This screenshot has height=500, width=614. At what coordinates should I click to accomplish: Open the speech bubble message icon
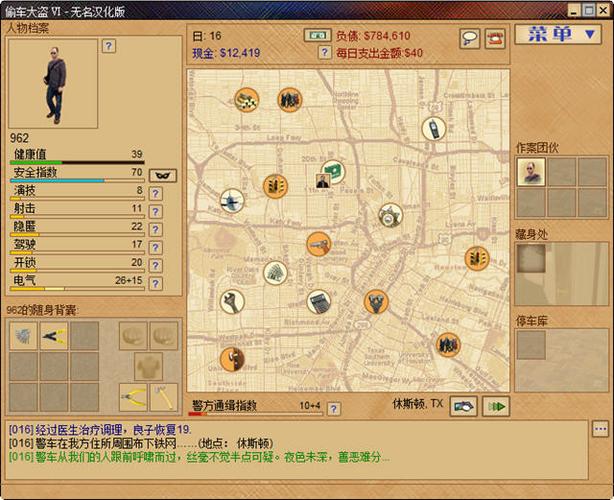(469, 39)
